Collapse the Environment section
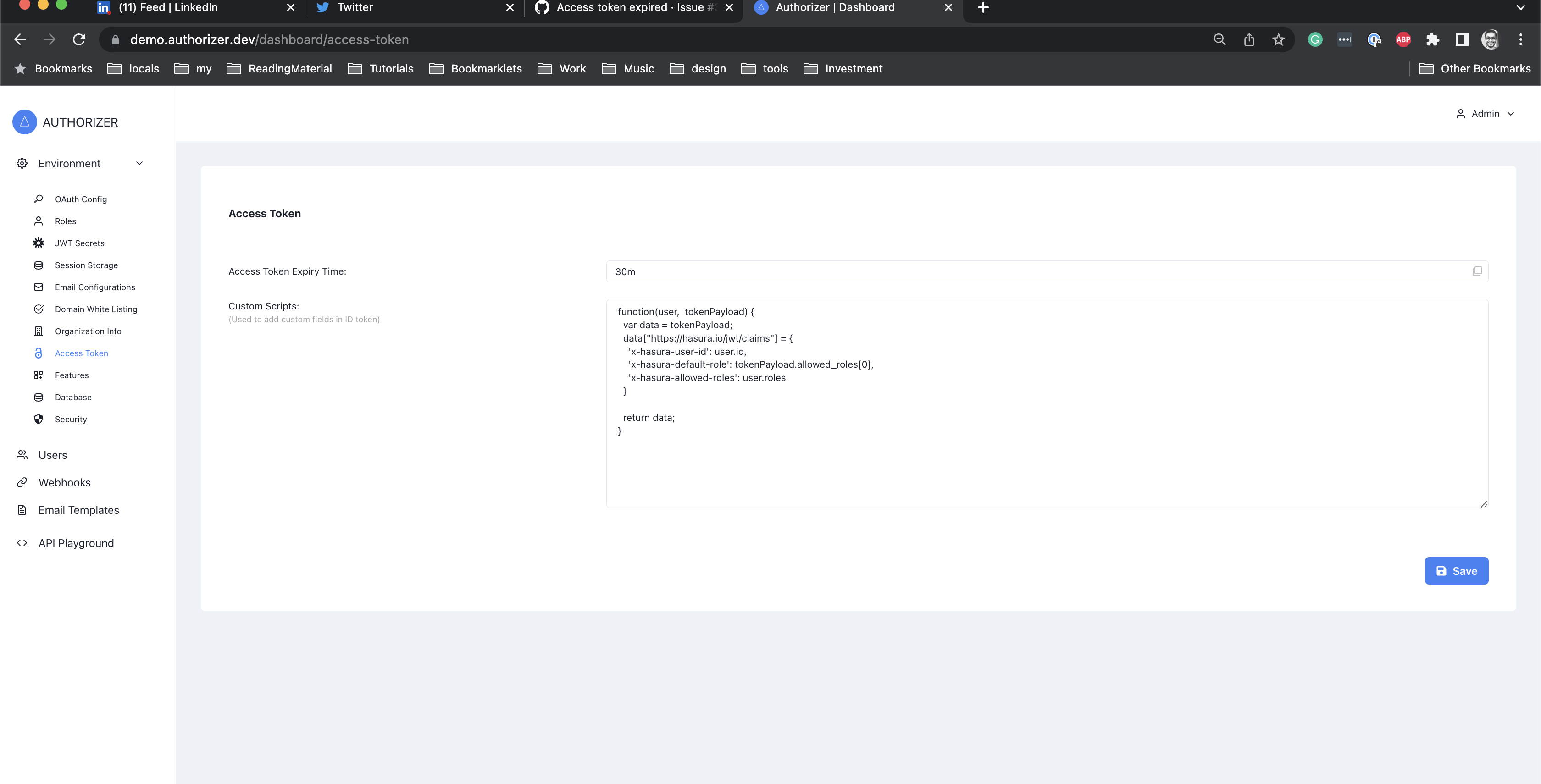The width and height of the screenshot is (1541, 784). [139, 163]
